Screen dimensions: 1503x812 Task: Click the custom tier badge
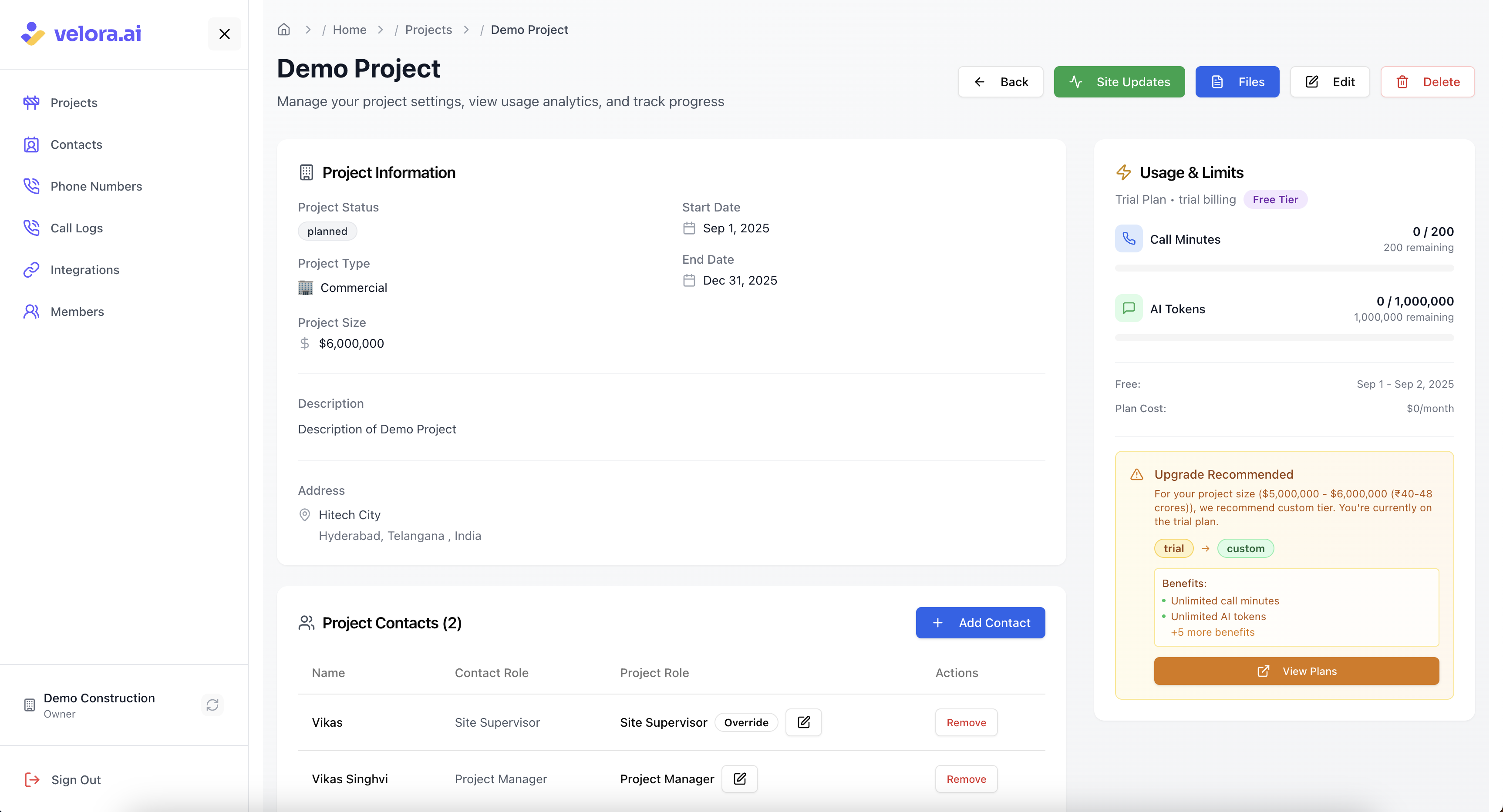tap(1245, 548)
